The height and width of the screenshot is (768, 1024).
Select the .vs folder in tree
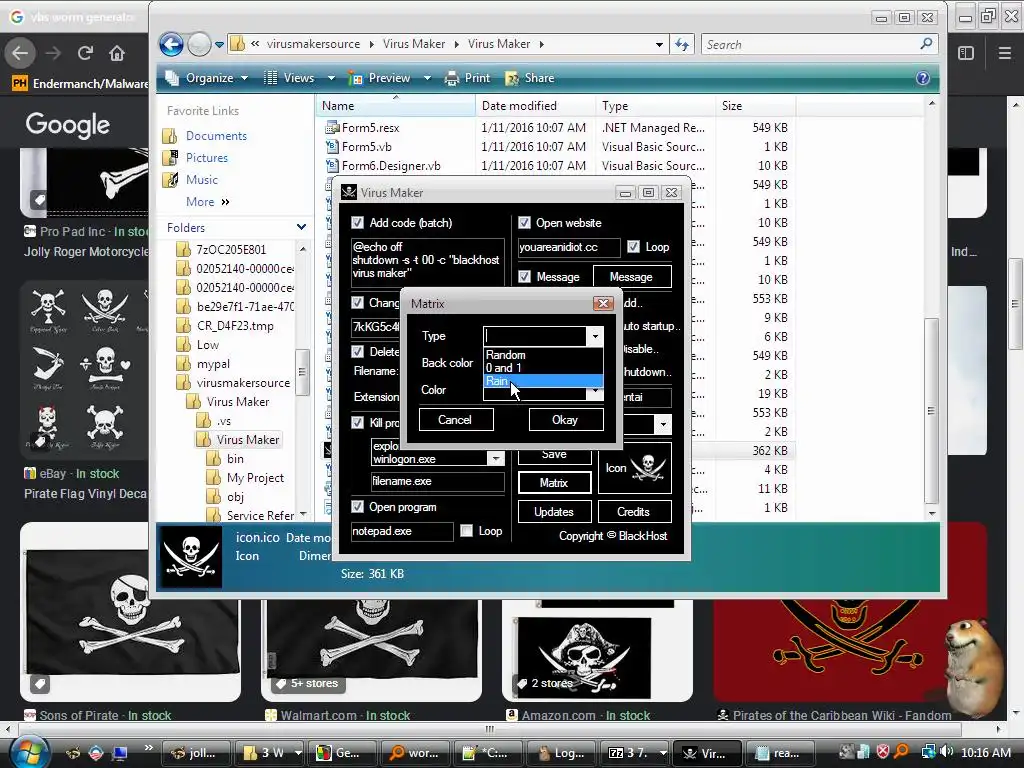pyautogui.click(x=224, y=421)
